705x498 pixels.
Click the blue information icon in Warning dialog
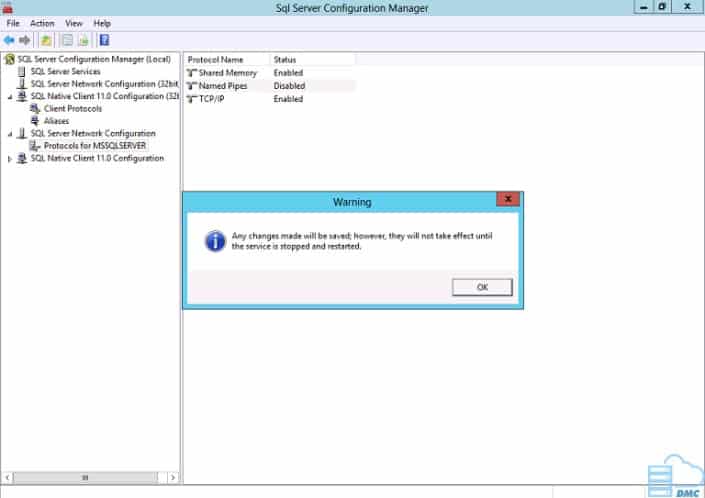[x=215, y=241]
